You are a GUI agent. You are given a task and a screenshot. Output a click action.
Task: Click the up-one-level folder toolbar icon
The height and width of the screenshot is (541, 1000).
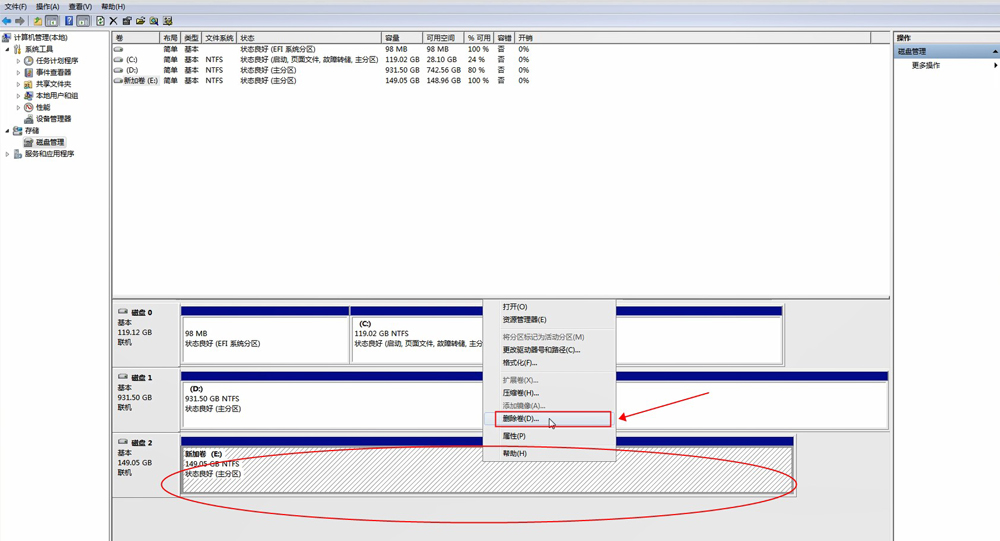pyautogui.click(x=37, y=21)
